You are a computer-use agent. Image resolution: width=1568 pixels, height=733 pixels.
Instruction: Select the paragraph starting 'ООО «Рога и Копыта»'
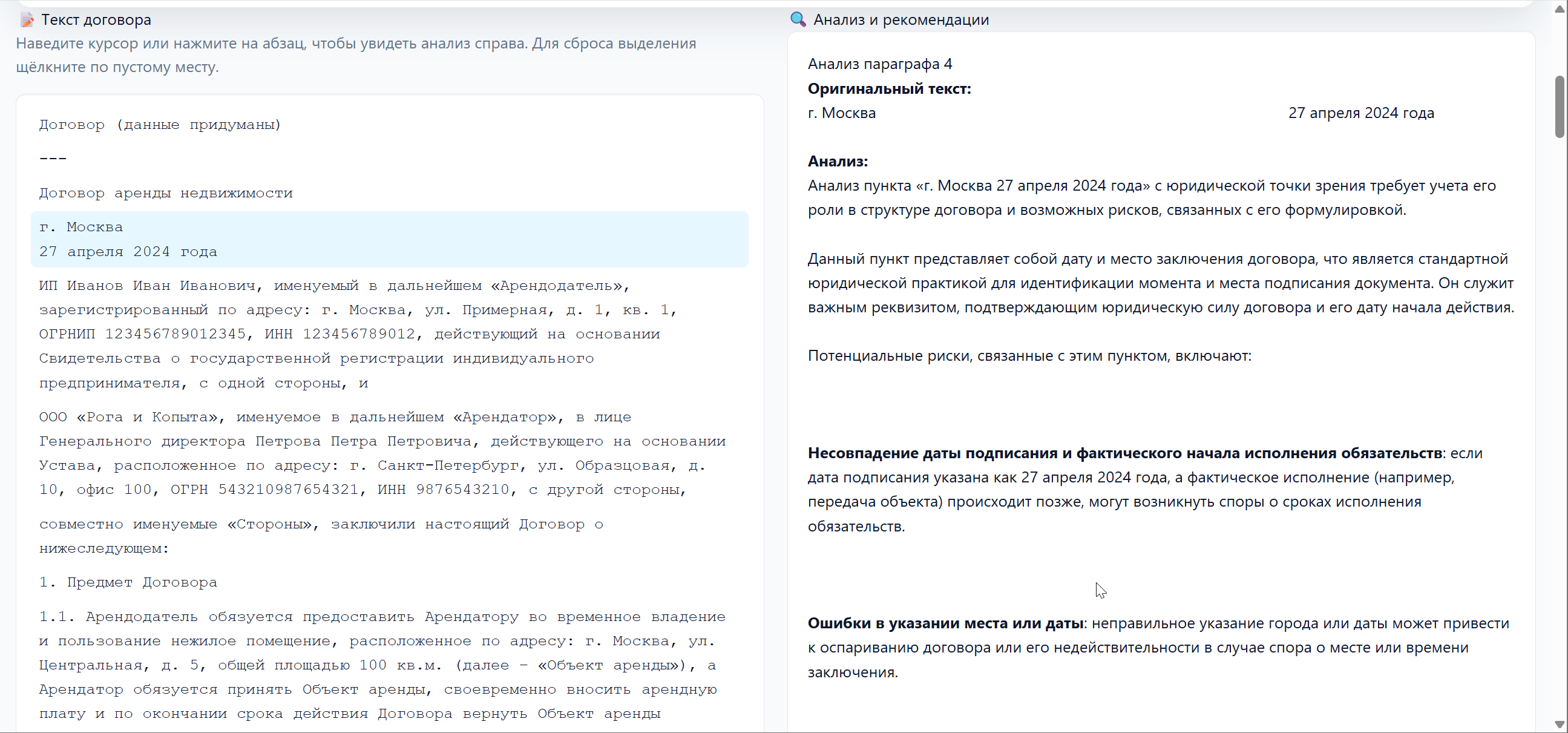click(390, 453)
